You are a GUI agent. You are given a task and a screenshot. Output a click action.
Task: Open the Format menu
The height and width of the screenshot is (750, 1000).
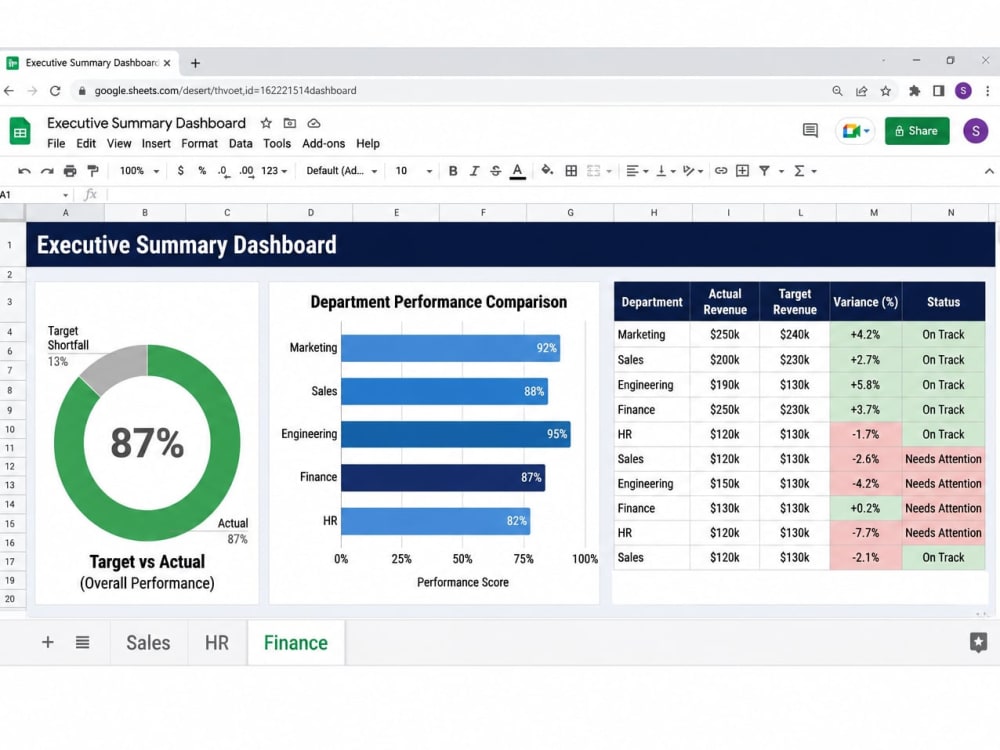(x=200, y=143)
